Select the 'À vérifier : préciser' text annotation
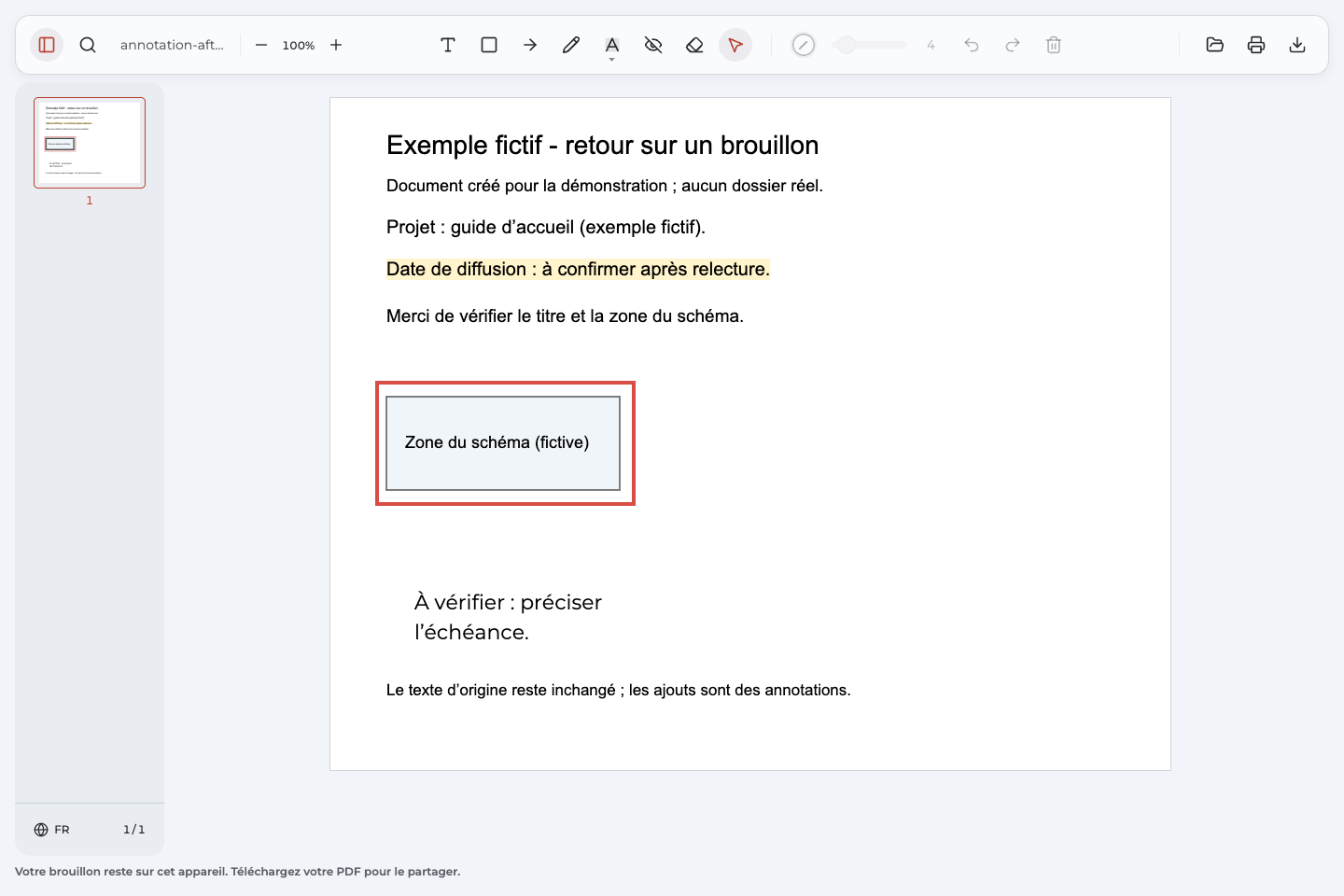 pos(508,617)
